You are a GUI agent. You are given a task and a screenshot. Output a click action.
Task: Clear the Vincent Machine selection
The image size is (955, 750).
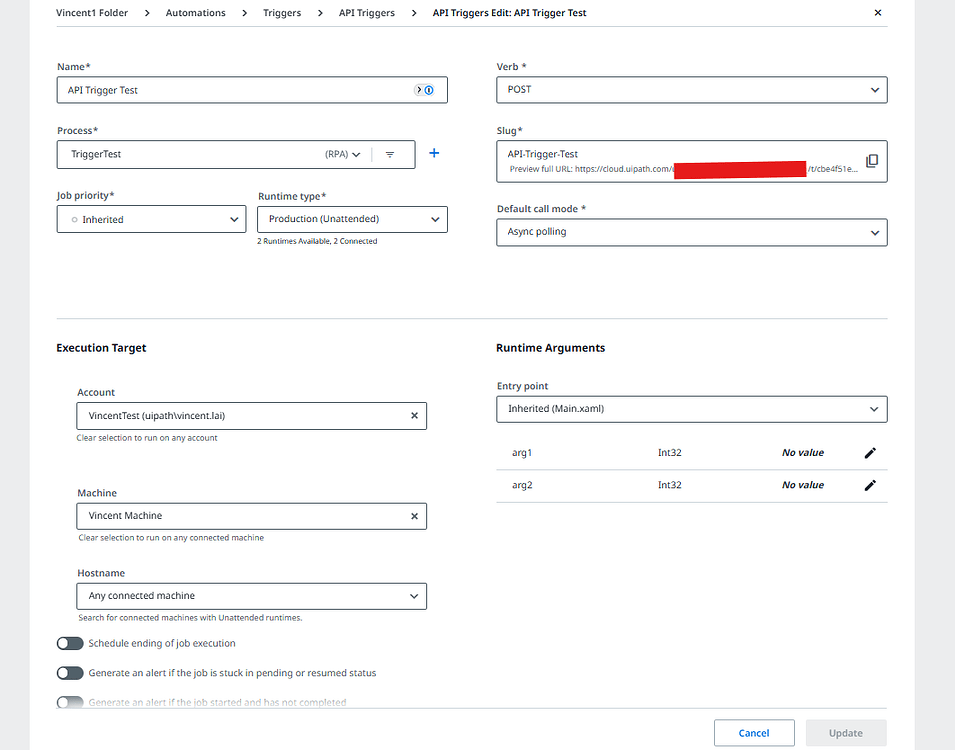tap(414, 516)
